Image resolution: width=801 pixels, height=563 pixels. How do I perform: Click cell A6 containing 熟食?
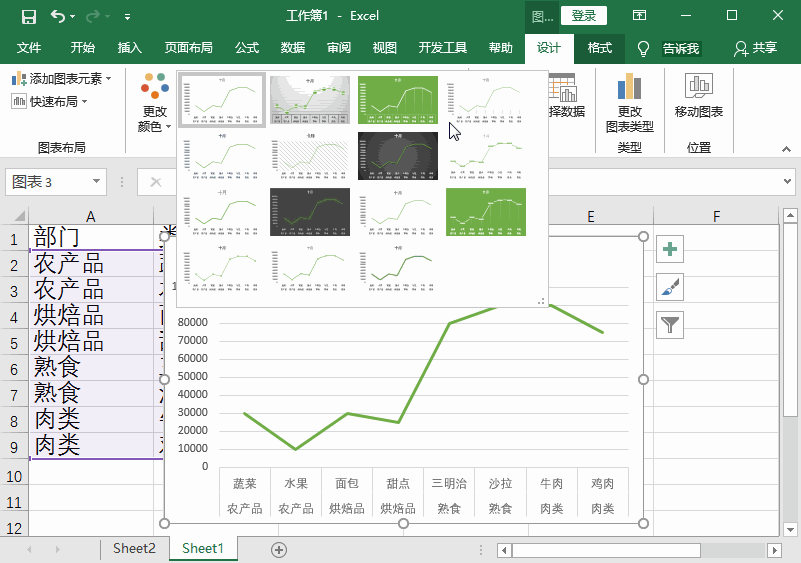point(91,368)
